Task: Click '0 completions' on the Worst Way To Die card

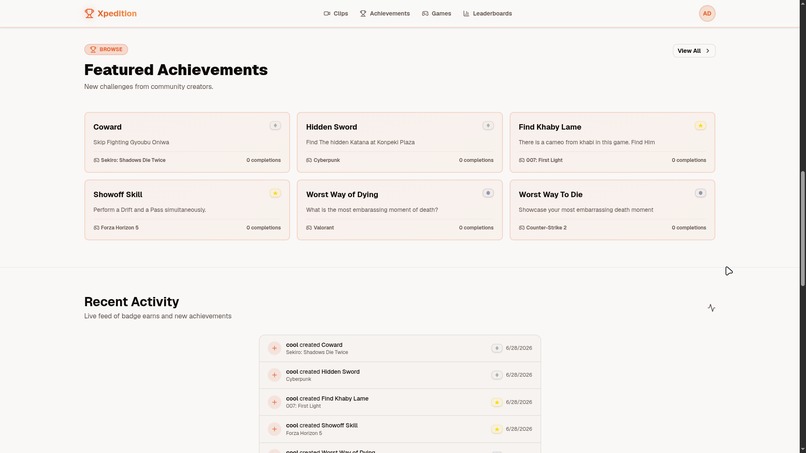Action: (689, 228)
